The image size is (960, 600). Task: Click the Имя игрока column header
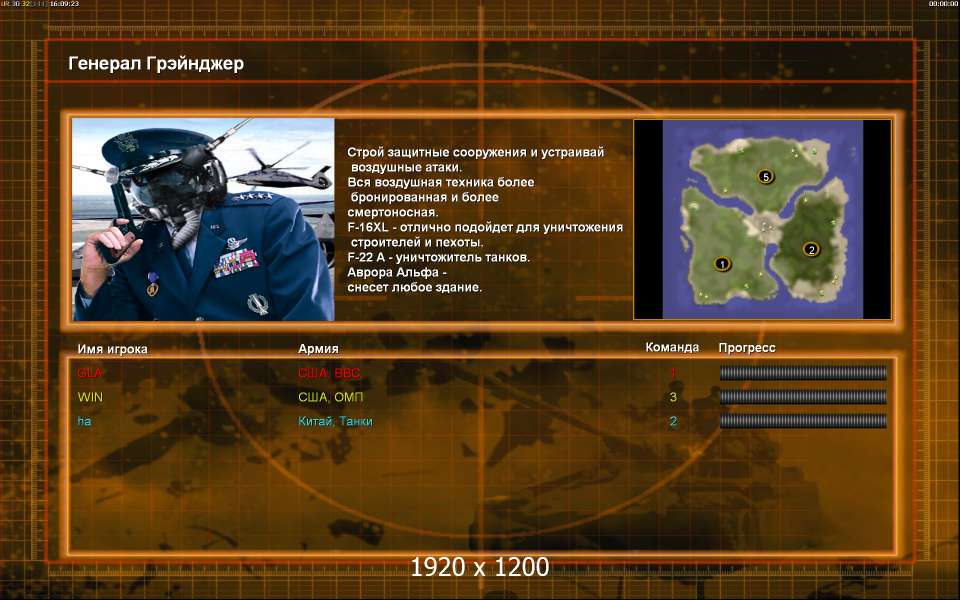(x=112, y=349)
